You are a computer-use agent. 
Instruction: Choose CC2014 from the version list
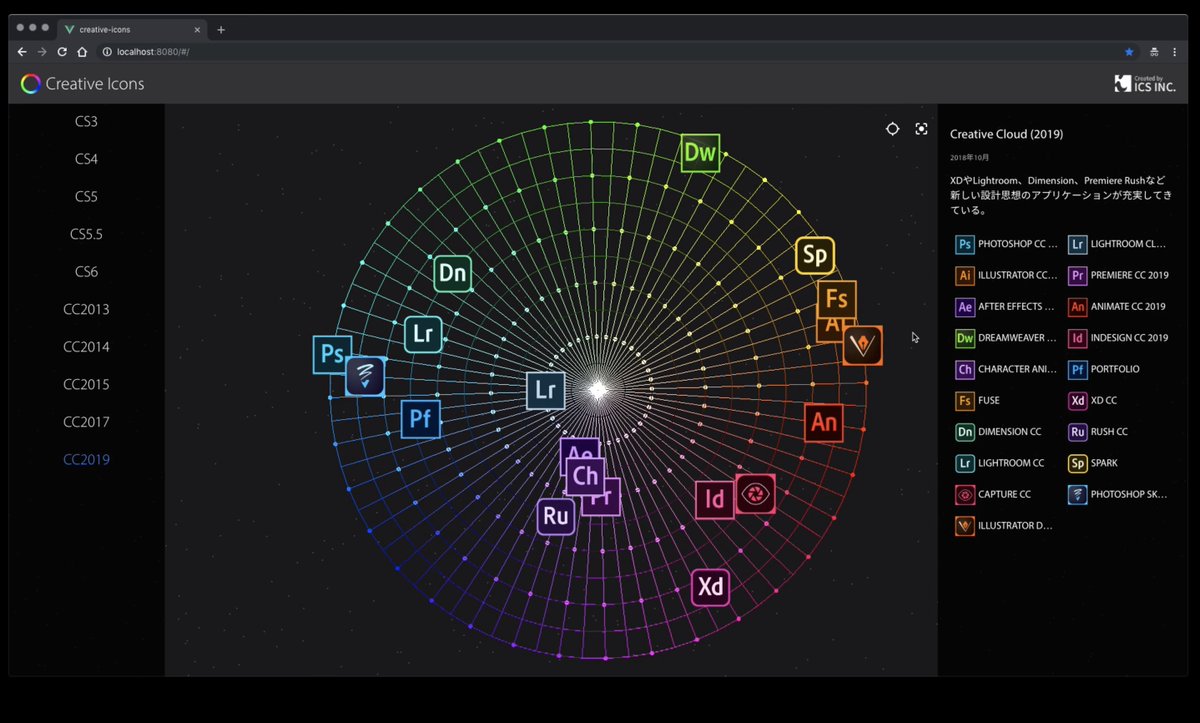[x=86, y=347]
